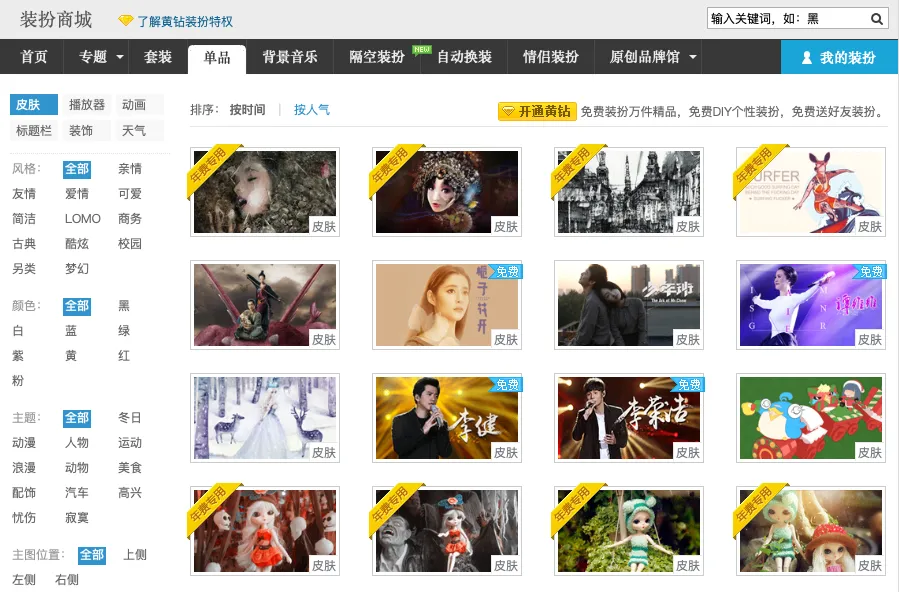Filter color by 红
The height and width of the screenshot is (592, 899).
pos(124,356)
